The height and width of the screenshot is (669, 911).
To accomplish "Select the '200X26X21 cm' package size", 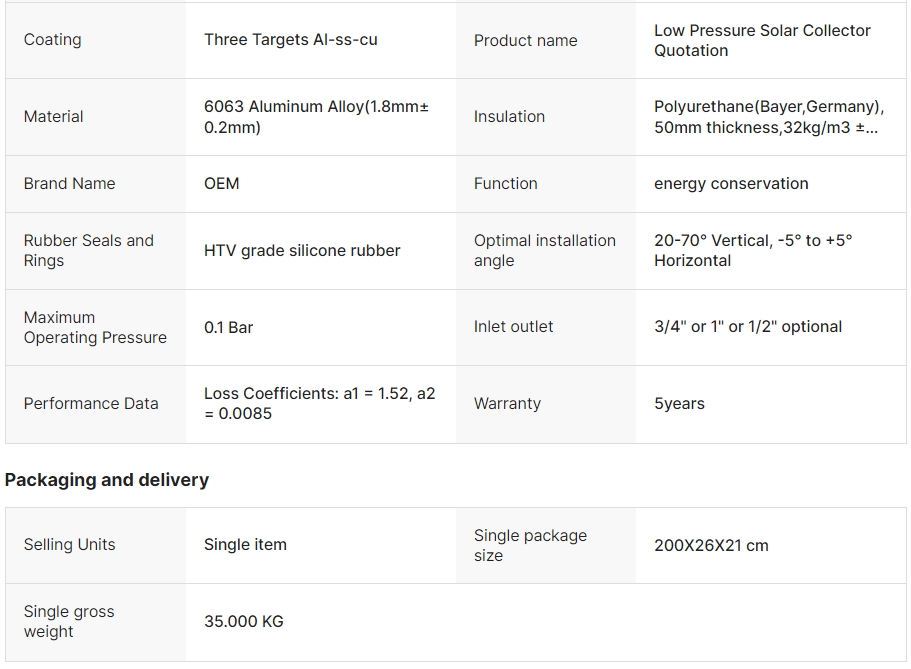I will click(x=711, y=546).
